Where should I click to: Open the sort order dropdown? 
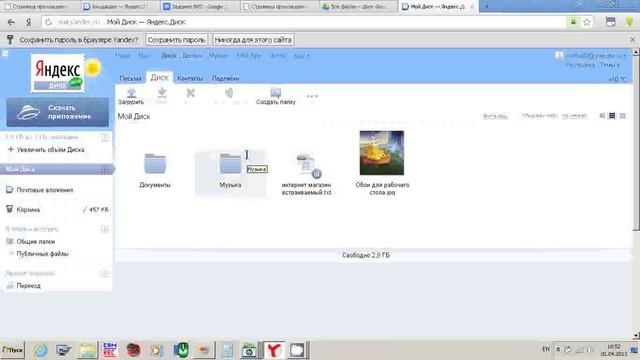coord(574,116)
